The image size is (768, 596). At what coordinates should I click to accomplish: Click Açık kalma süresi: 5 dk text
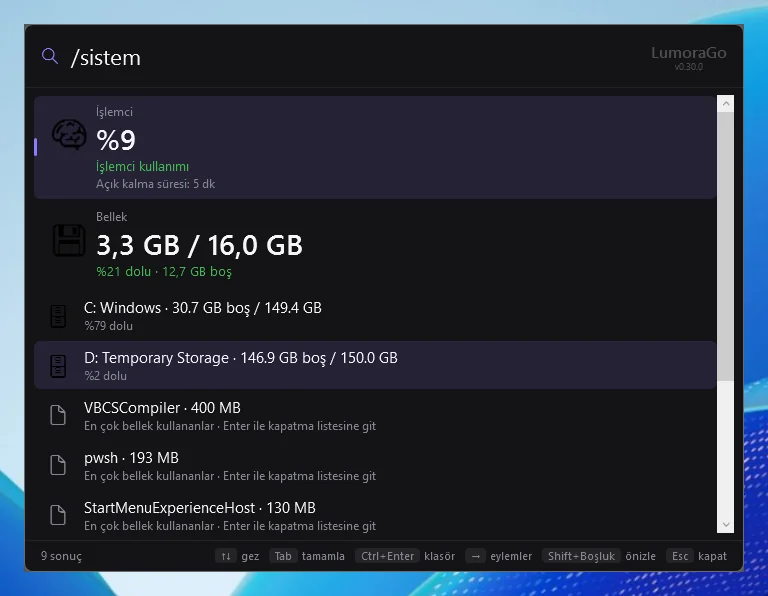pos(155,184)
